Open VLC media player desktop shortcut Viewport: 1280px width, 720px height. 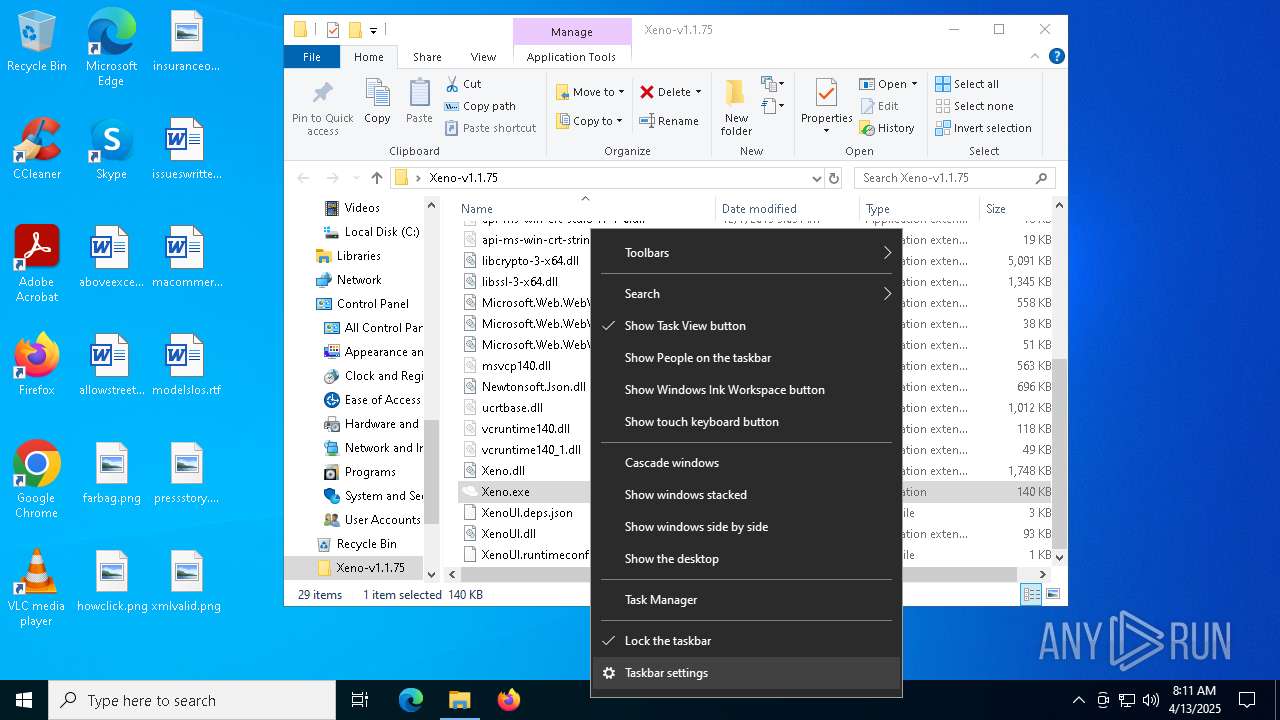pos(37,589)
